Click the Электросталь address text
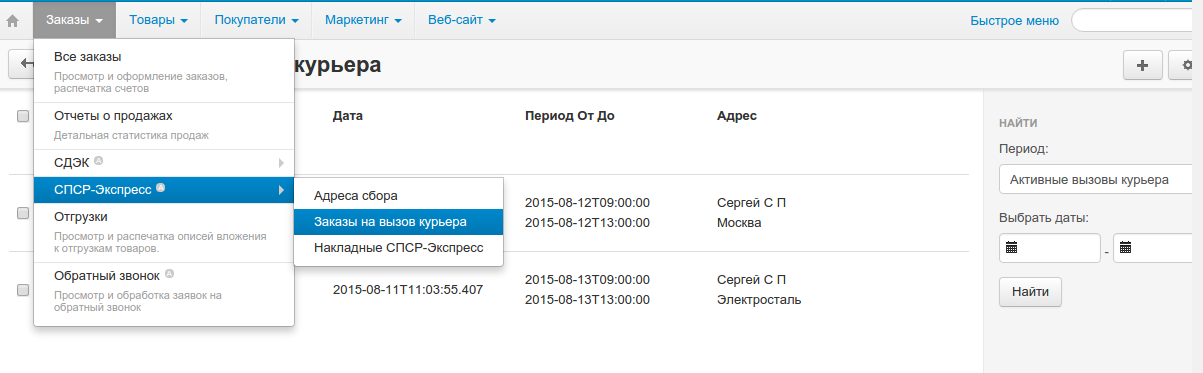The width and height of the screenshot is (1203, 373). (x=759, y=300)
